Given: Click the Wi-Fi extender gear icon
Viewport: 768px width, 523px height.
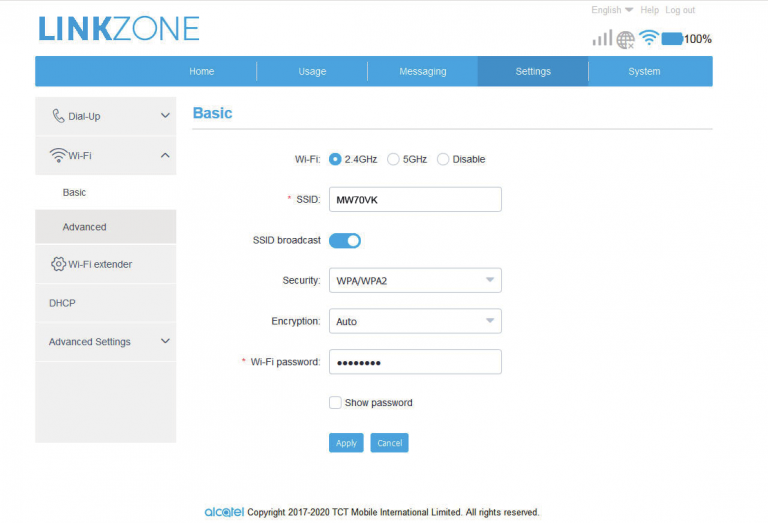Looking at the screenshot, I should click(x=58, y=264).
